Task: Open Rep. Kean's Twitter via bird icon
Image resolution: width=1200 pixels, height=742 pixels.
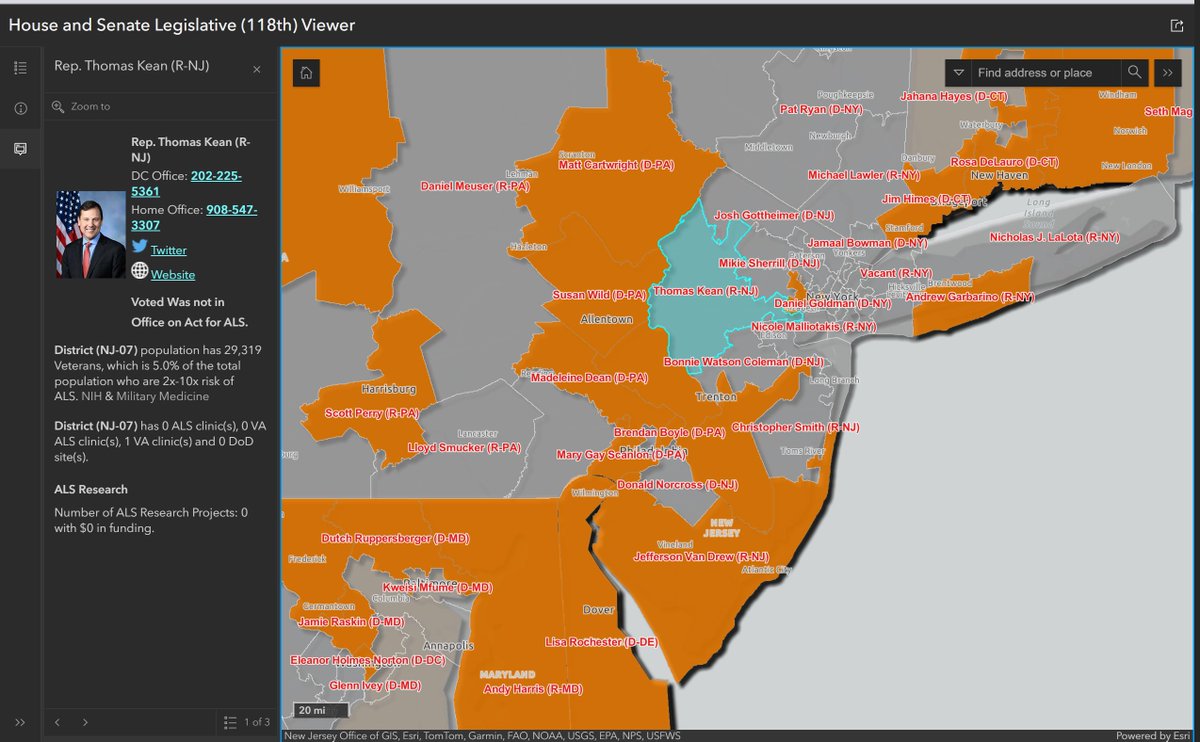Action: 138,249
